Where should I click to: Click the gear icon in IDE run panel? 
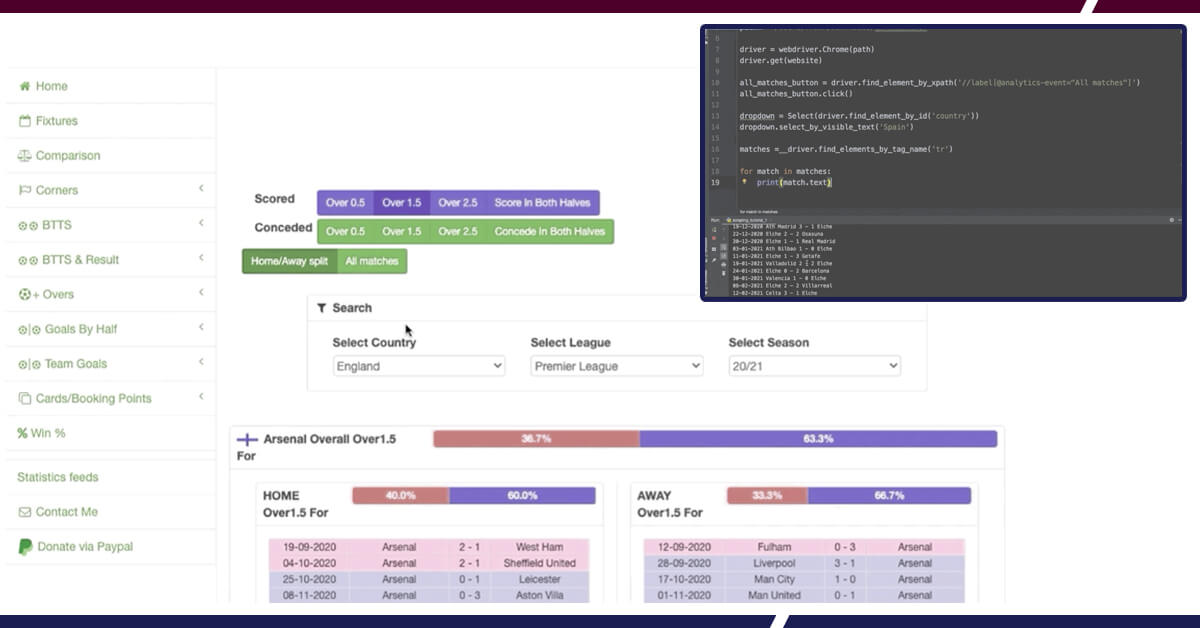pos(1171,219)
